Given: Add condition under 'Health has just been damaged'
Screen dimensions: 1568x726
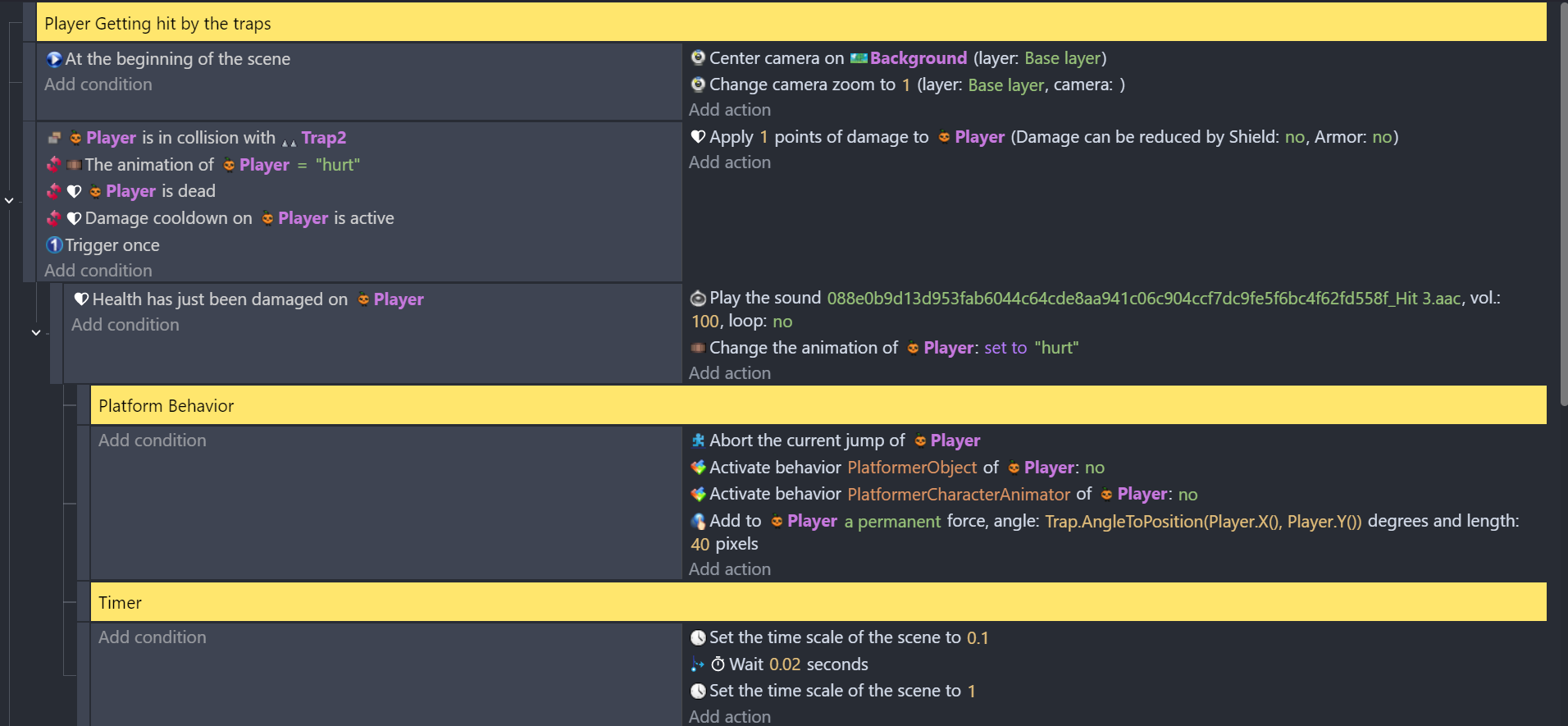Looking at the screenshot, I should (125, 325).
